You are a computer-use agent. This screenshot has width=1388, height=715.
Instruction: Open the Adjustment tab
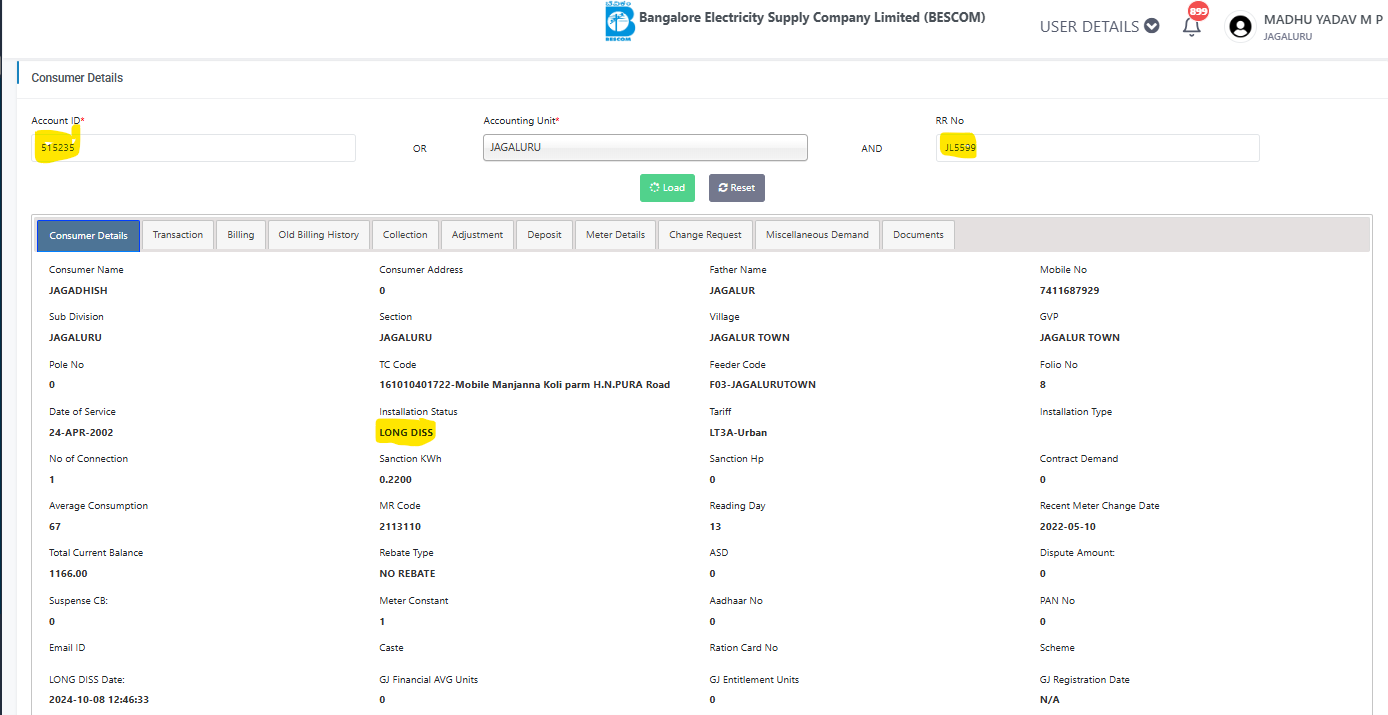tap(477, 235)
